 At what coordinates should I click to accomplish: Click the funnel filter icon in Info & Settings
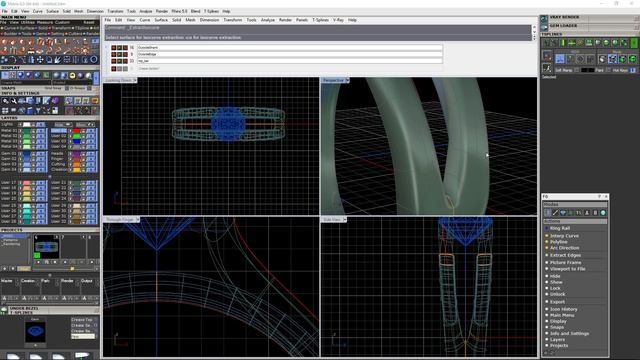(38, 110)
